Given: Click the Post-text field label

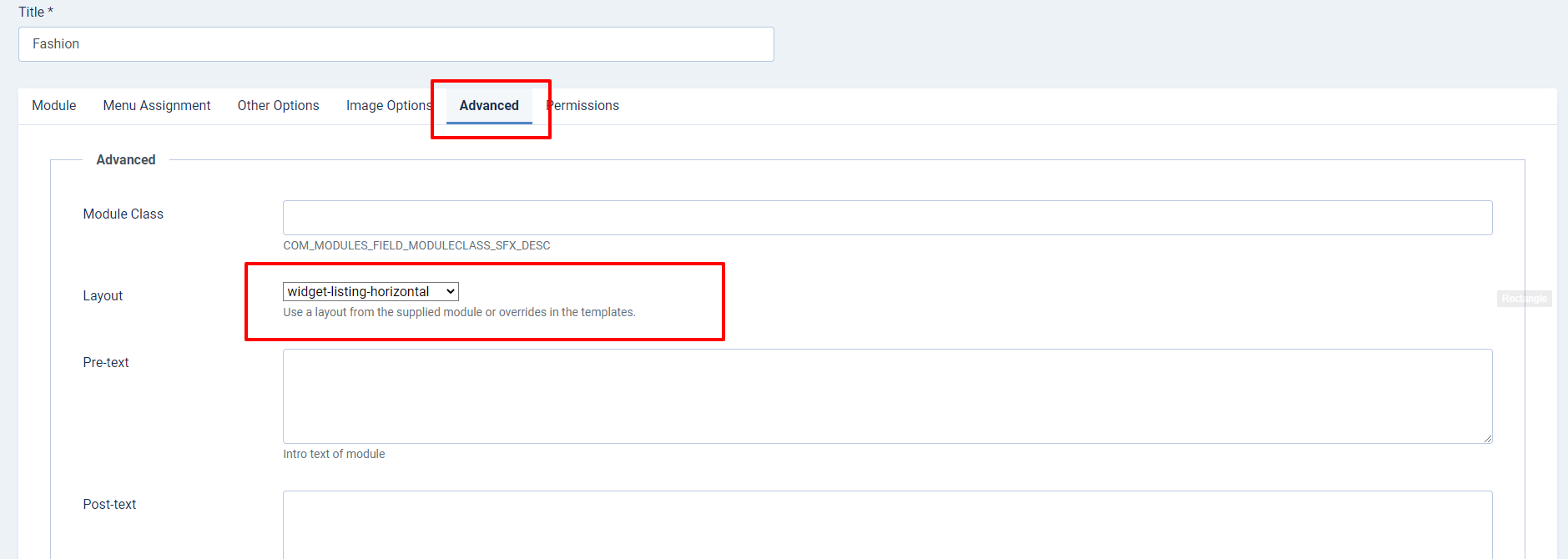Looking at the screenshot, I should (109, 505).
